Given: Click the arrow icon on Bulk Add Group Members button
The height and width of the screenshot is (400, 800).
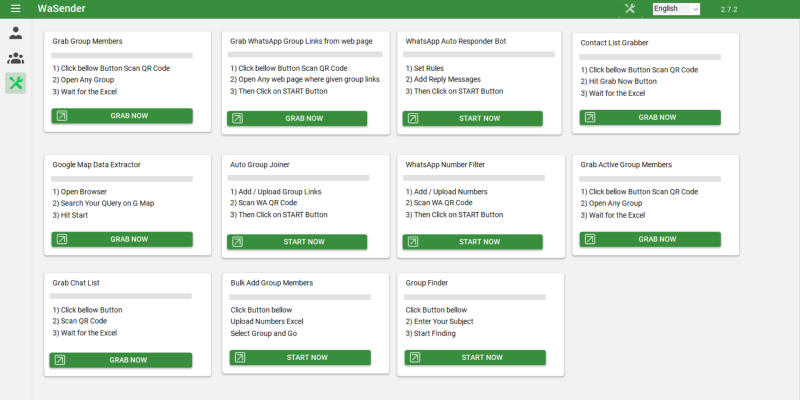Looking at the screenshot, I should pos(240,358).
